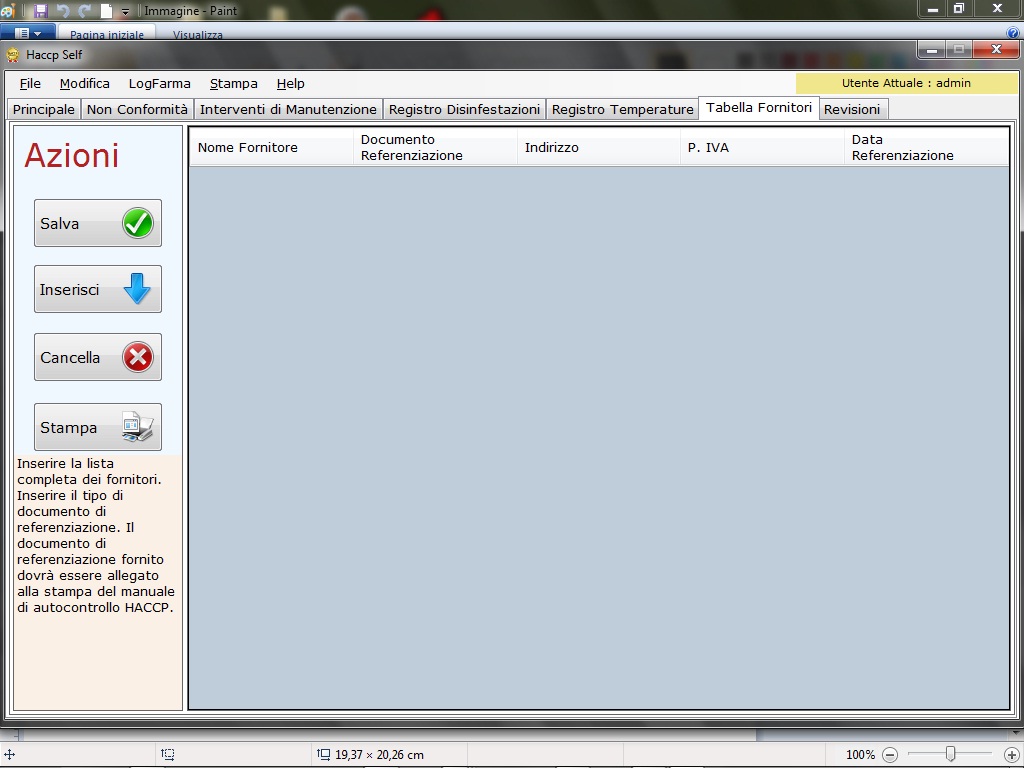Click Cancella with the red X icon

(97, 357)
